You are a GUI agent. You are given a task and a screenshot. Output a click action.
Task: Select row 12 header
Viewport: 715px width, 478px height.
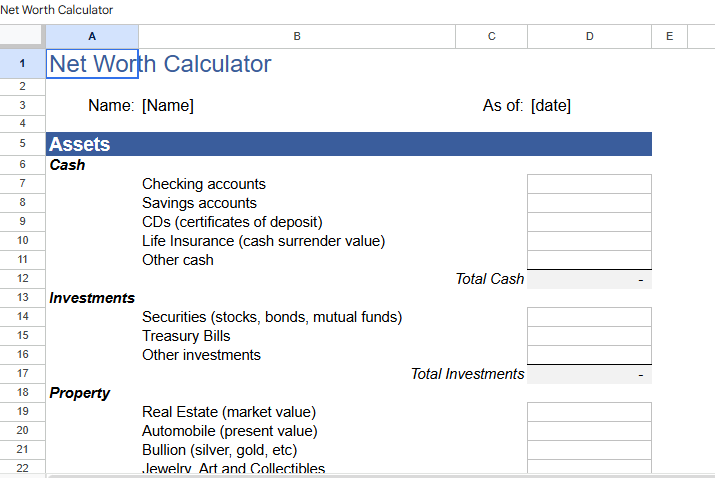pos(22,279)
